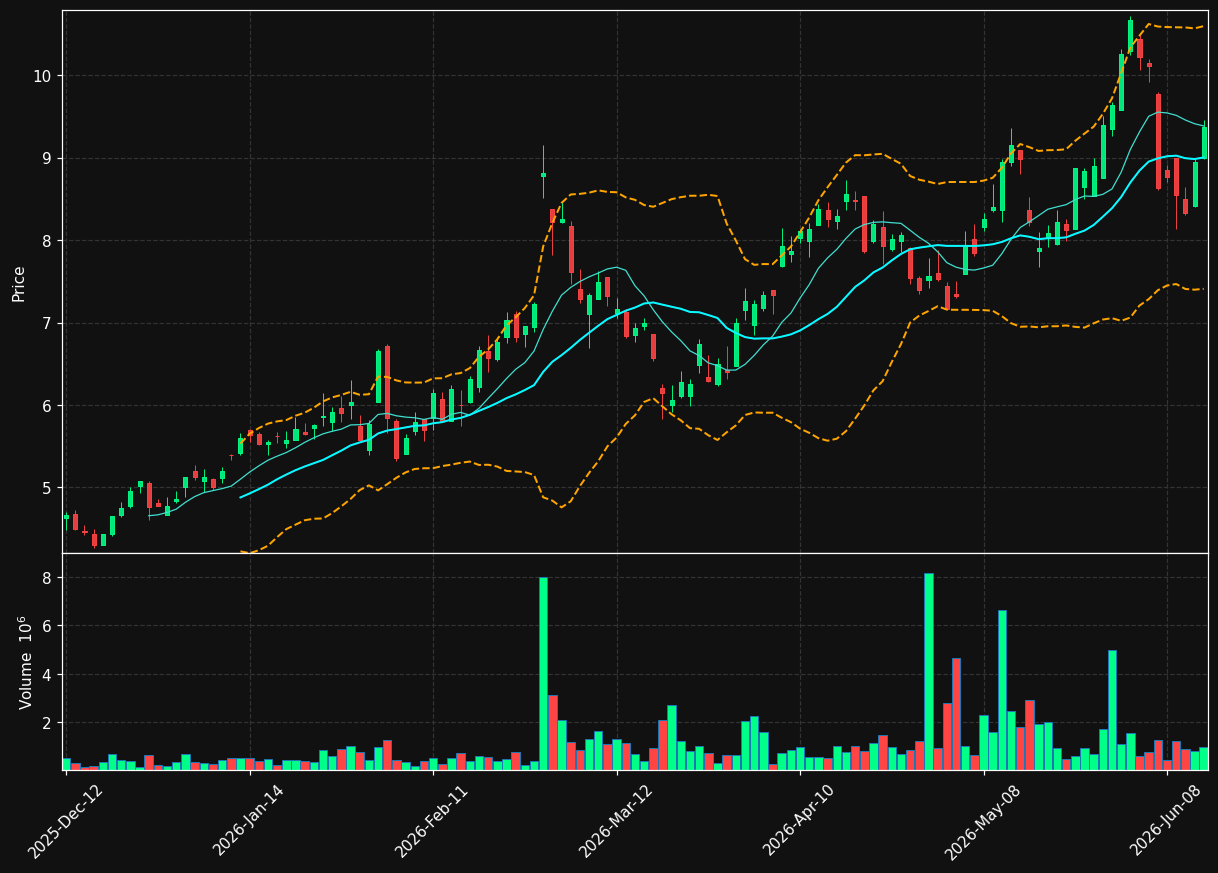
Task: Select the 2026-Jun-08 date tick label
Action: [x=1167, y=820]
